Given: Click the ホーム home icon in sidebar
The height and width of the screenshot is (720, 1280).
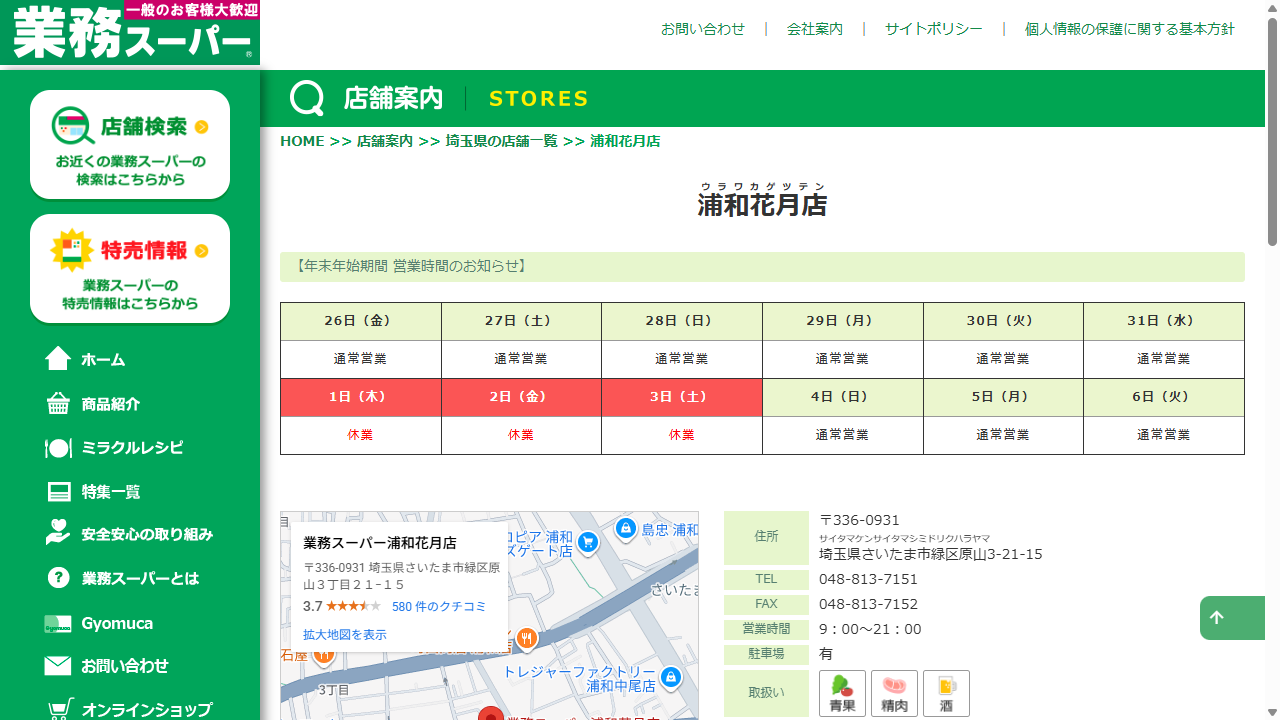Looking at the screenshot, I should pos(58,359).
